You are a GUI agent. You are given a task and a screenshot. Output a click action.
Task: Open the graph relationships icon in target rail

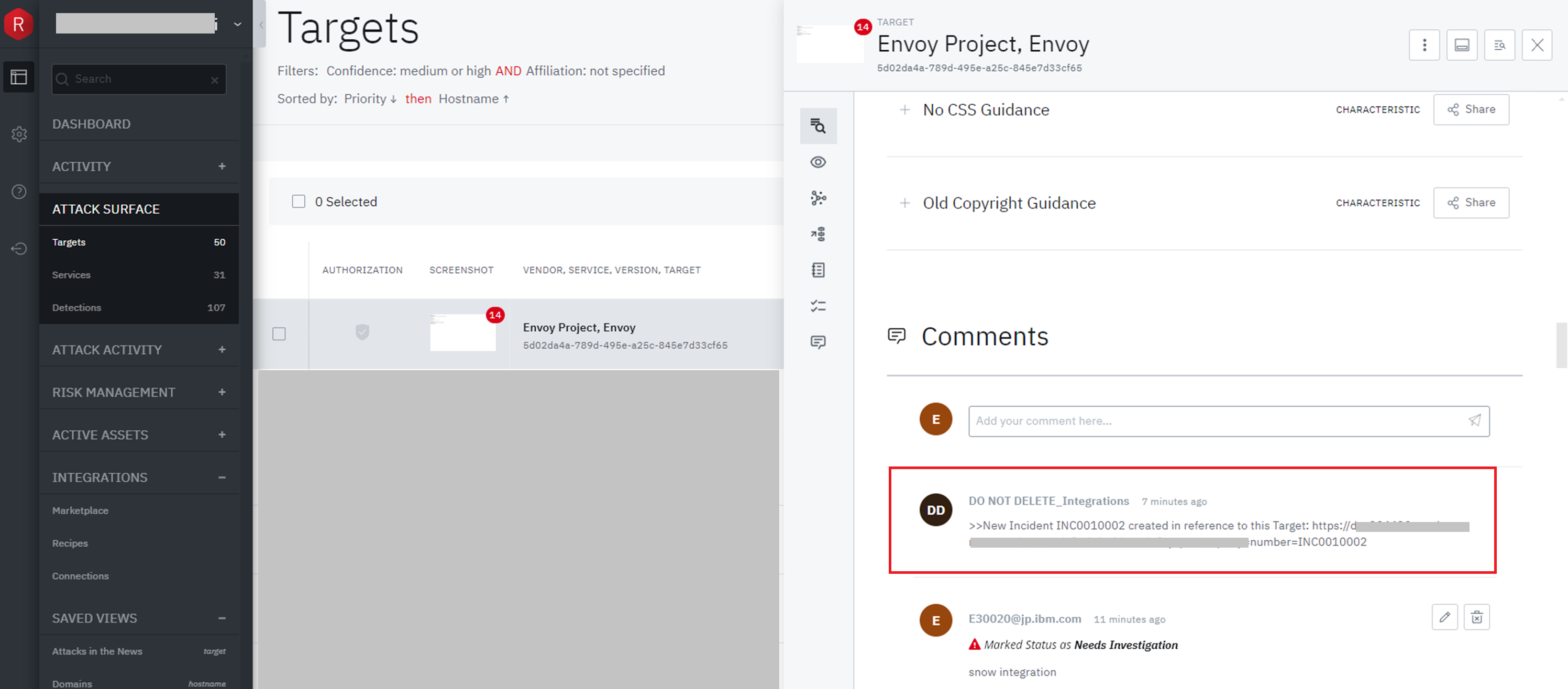click(818, 198)
